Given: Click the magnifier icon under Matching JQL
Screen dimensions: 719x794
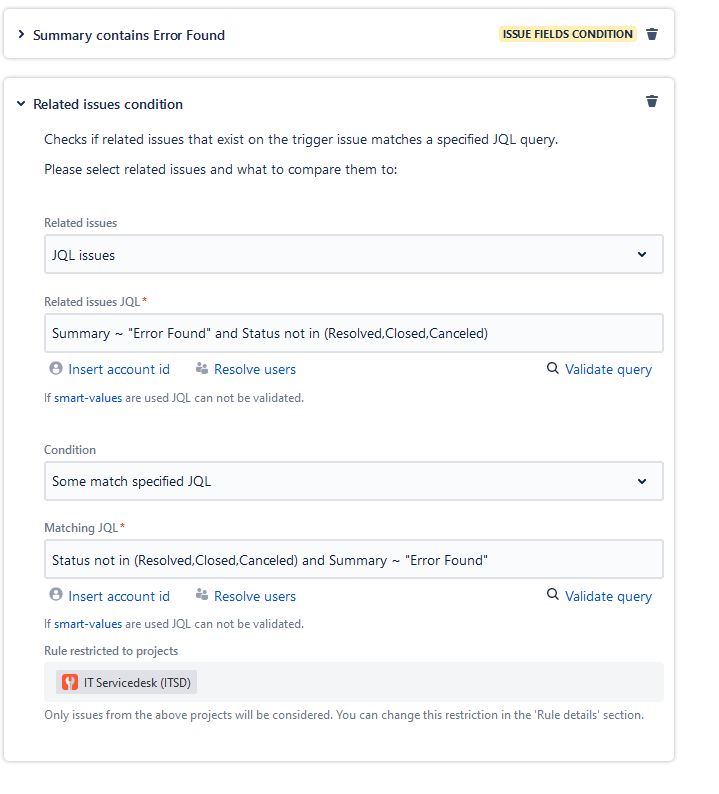Looking at the screenshot, I should point(552,596).
